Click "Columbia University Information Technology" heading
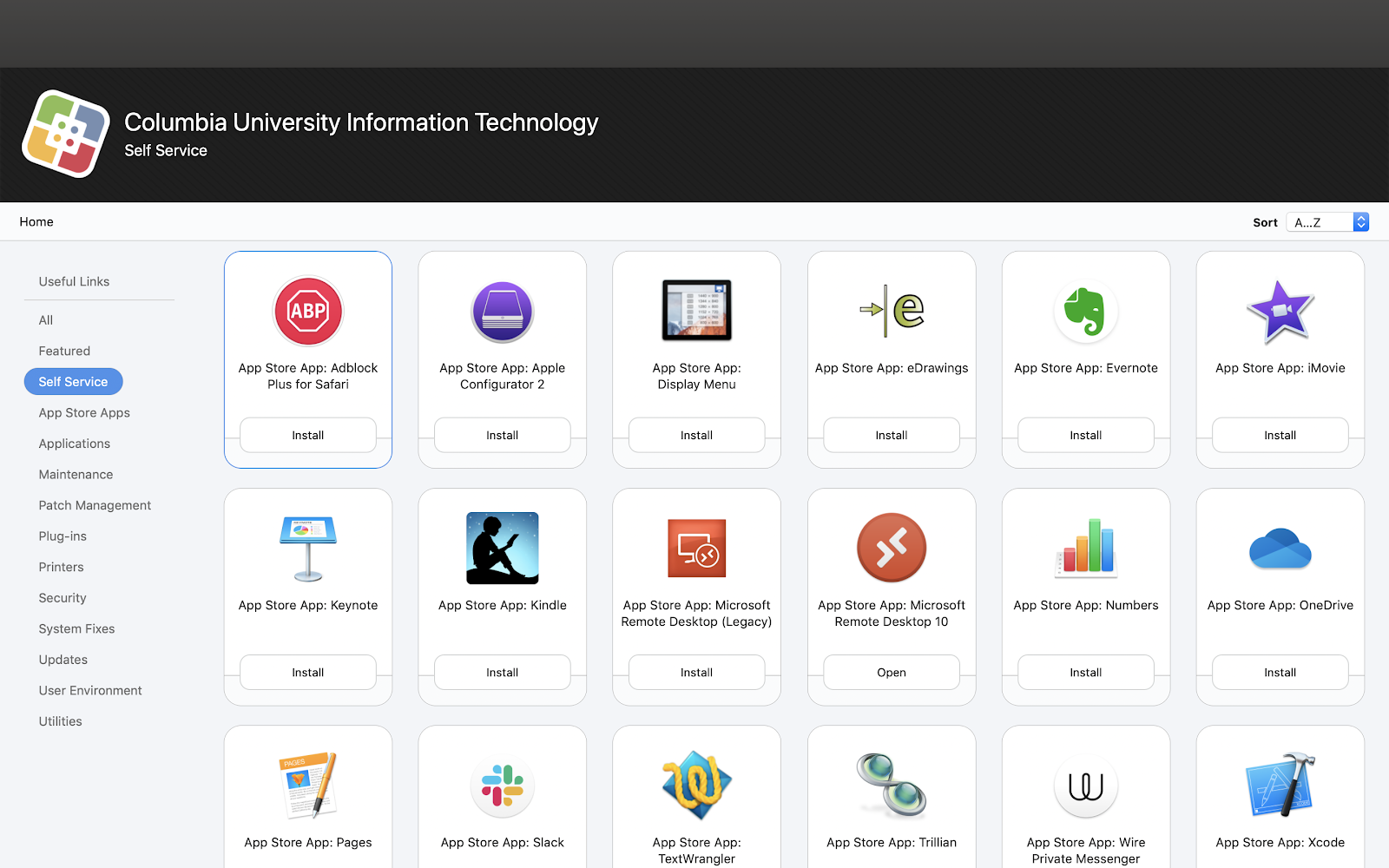Viewport: 1389px width, 868px height. pyautogui.click(x=361, y=122)
